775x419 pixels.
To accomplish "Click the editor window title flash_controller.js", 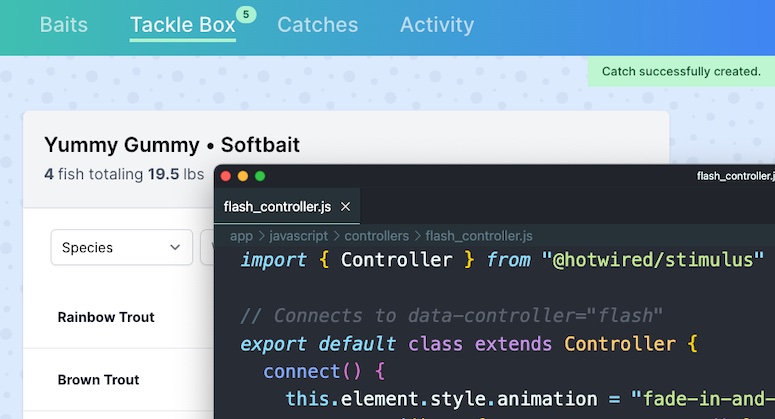I will 735,176.
